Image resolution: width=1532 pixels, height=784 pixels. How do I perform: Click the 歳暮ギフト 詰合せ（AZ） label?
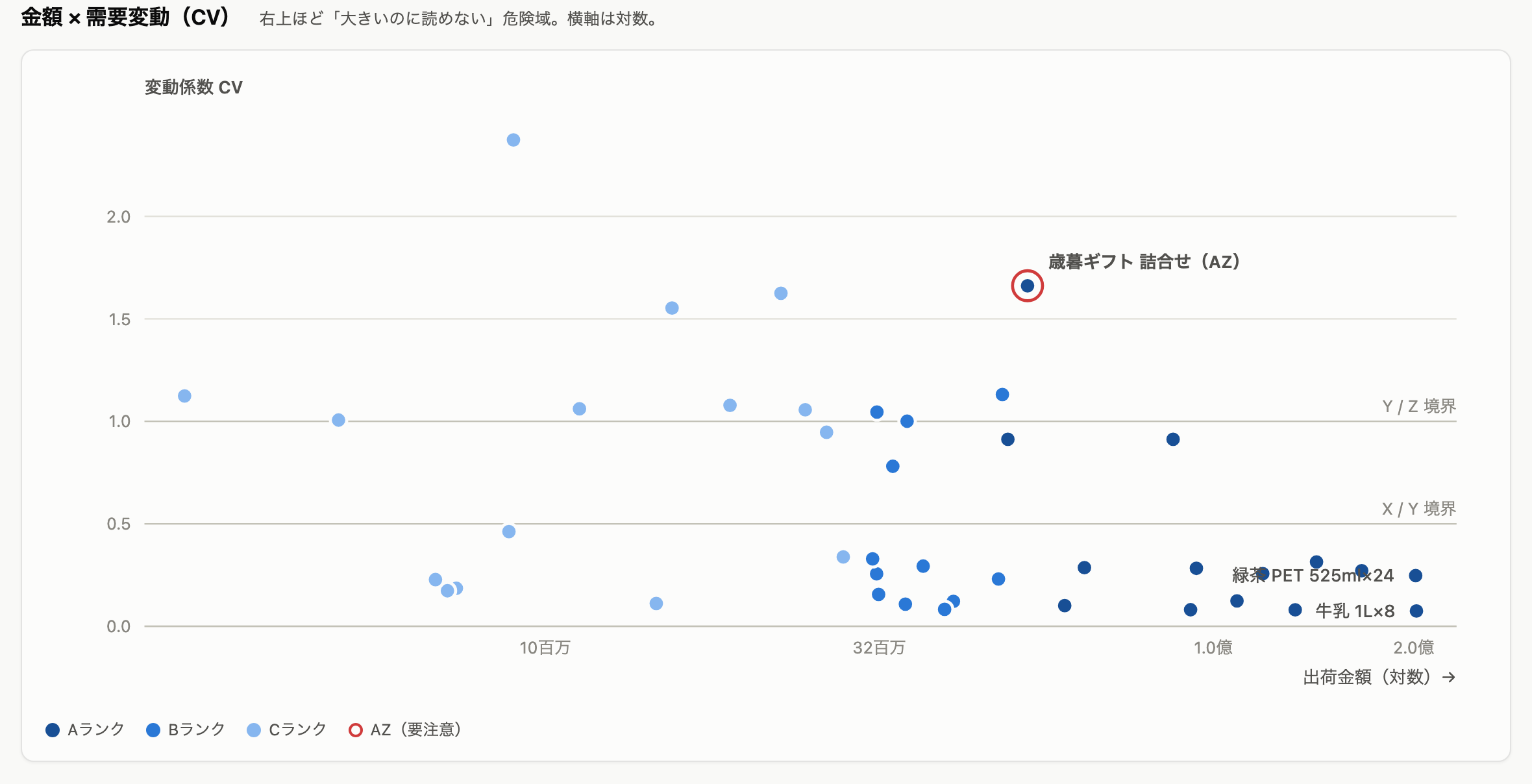coord(1144,262)
